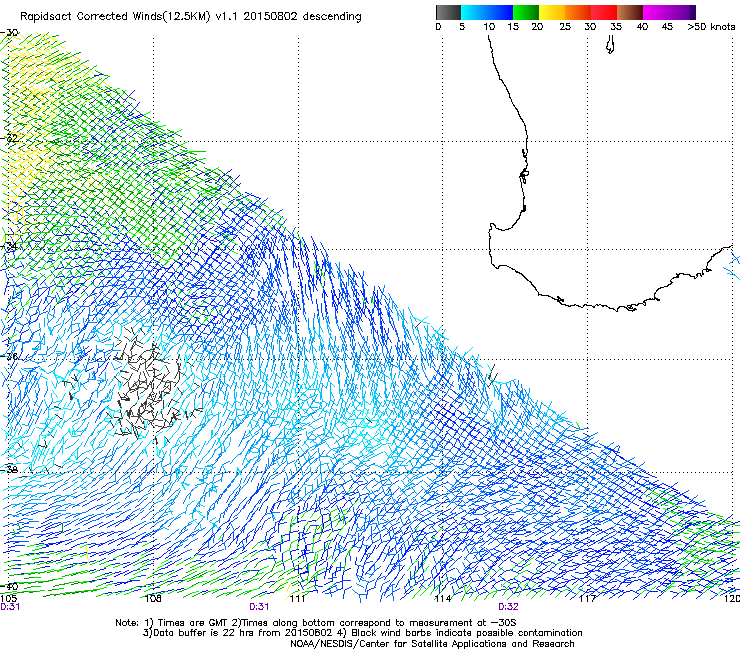Select the brown 35-40 knots legend swatch

pos(630,12)
